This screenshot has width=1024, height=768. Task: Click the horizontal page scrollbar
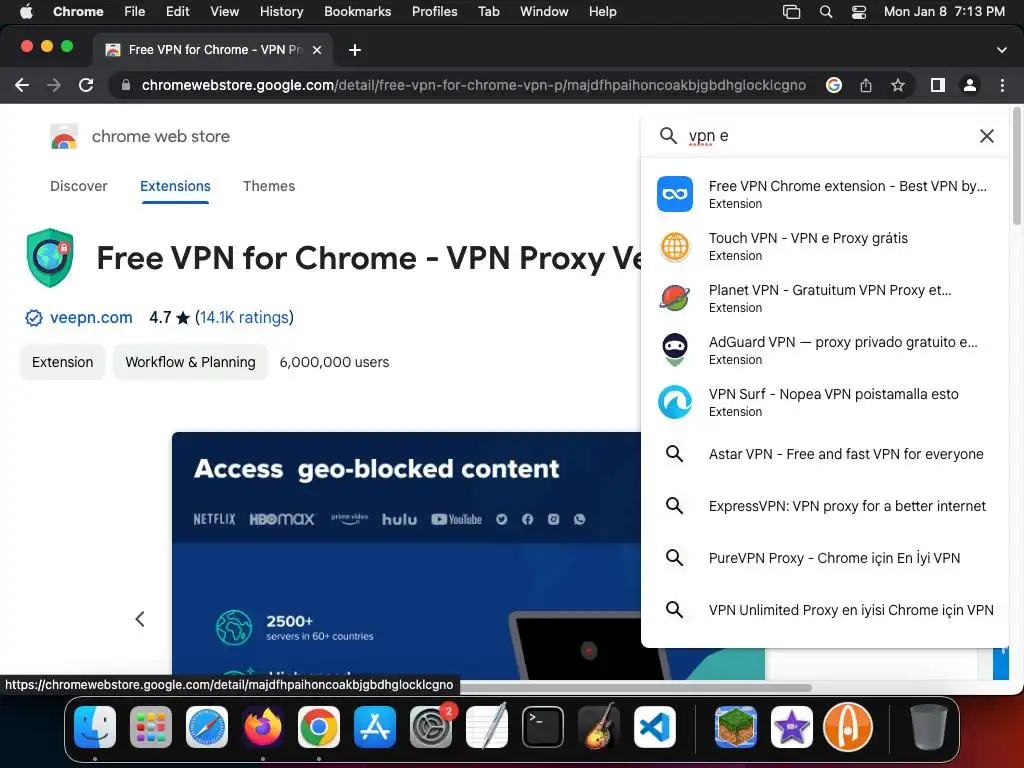636,688
